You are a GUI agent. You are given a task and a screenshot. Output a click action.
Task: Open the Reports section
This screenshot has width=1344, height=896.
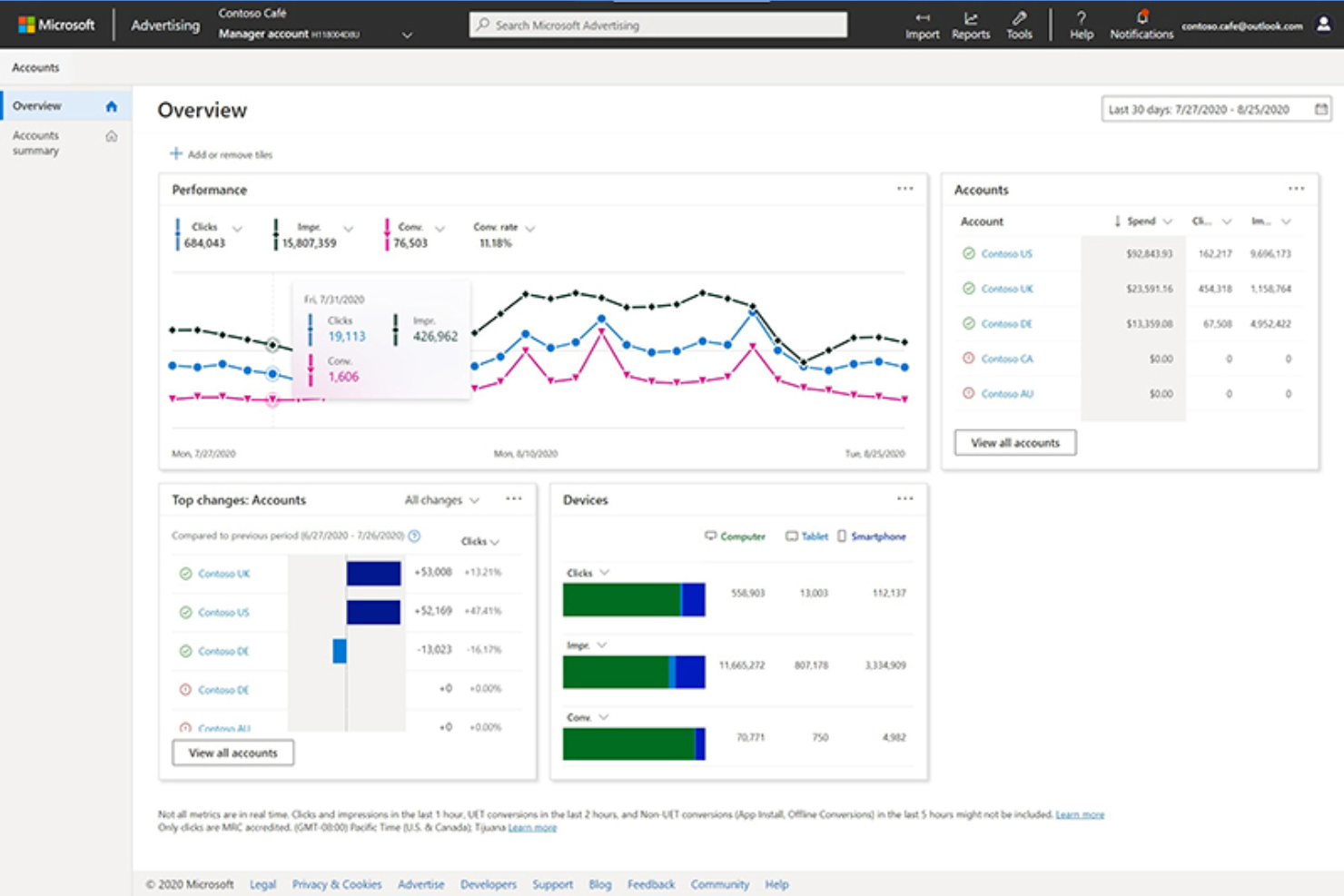click(970, 25)
